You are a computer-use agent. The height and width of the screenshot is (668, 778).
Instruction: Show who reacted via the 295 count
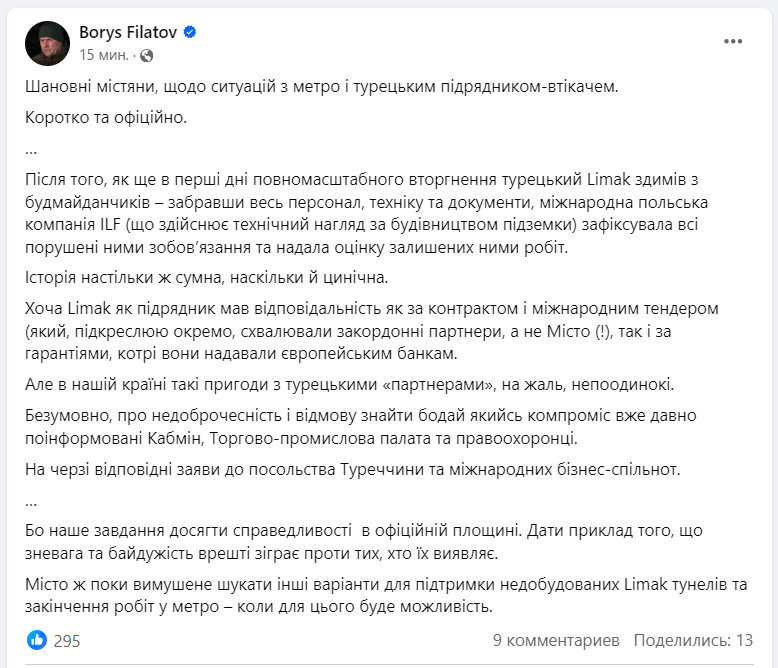(x=67, y=640)
